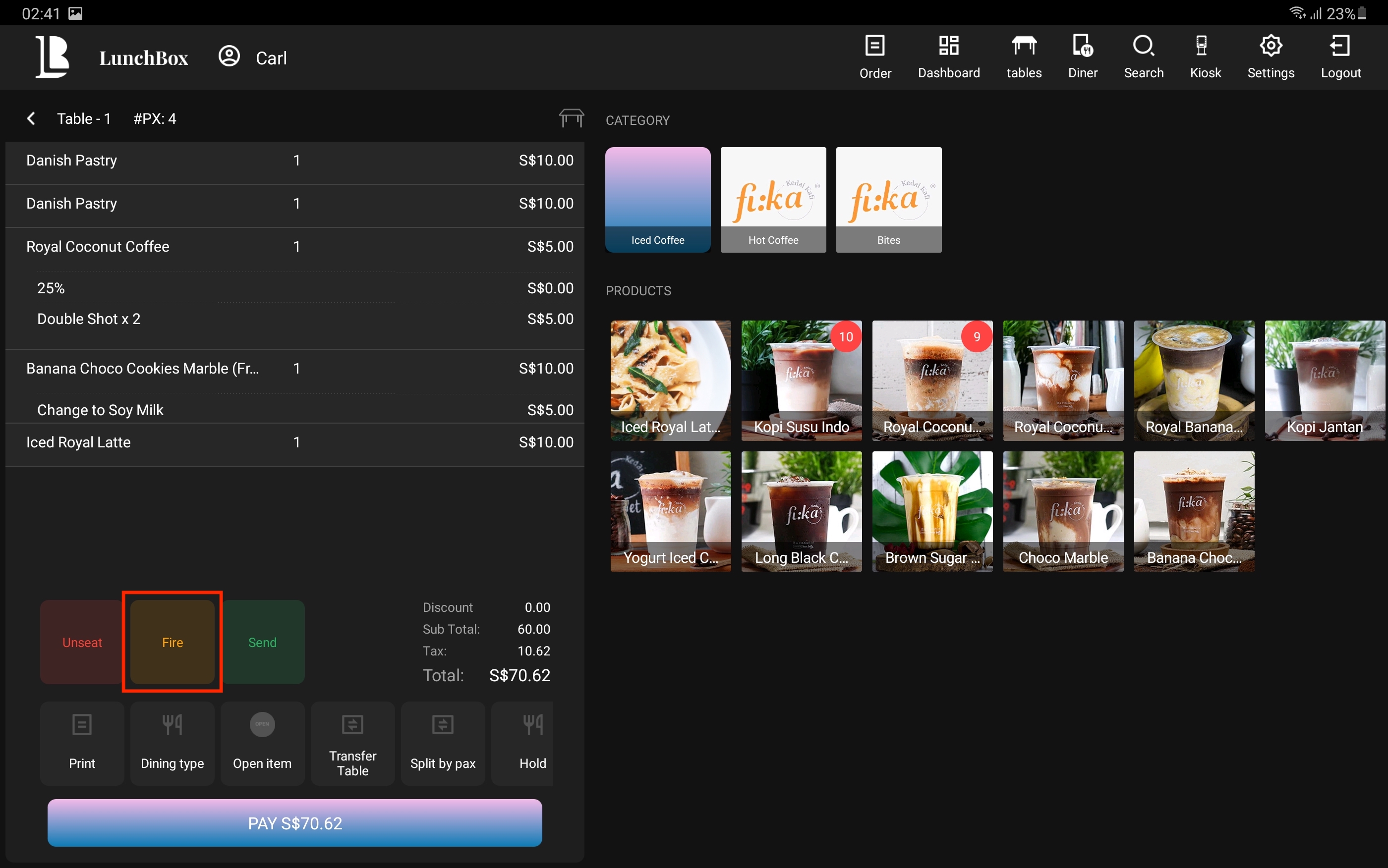
Task: Go back using the Table - 1 chevron
Action: pos(31,119)
